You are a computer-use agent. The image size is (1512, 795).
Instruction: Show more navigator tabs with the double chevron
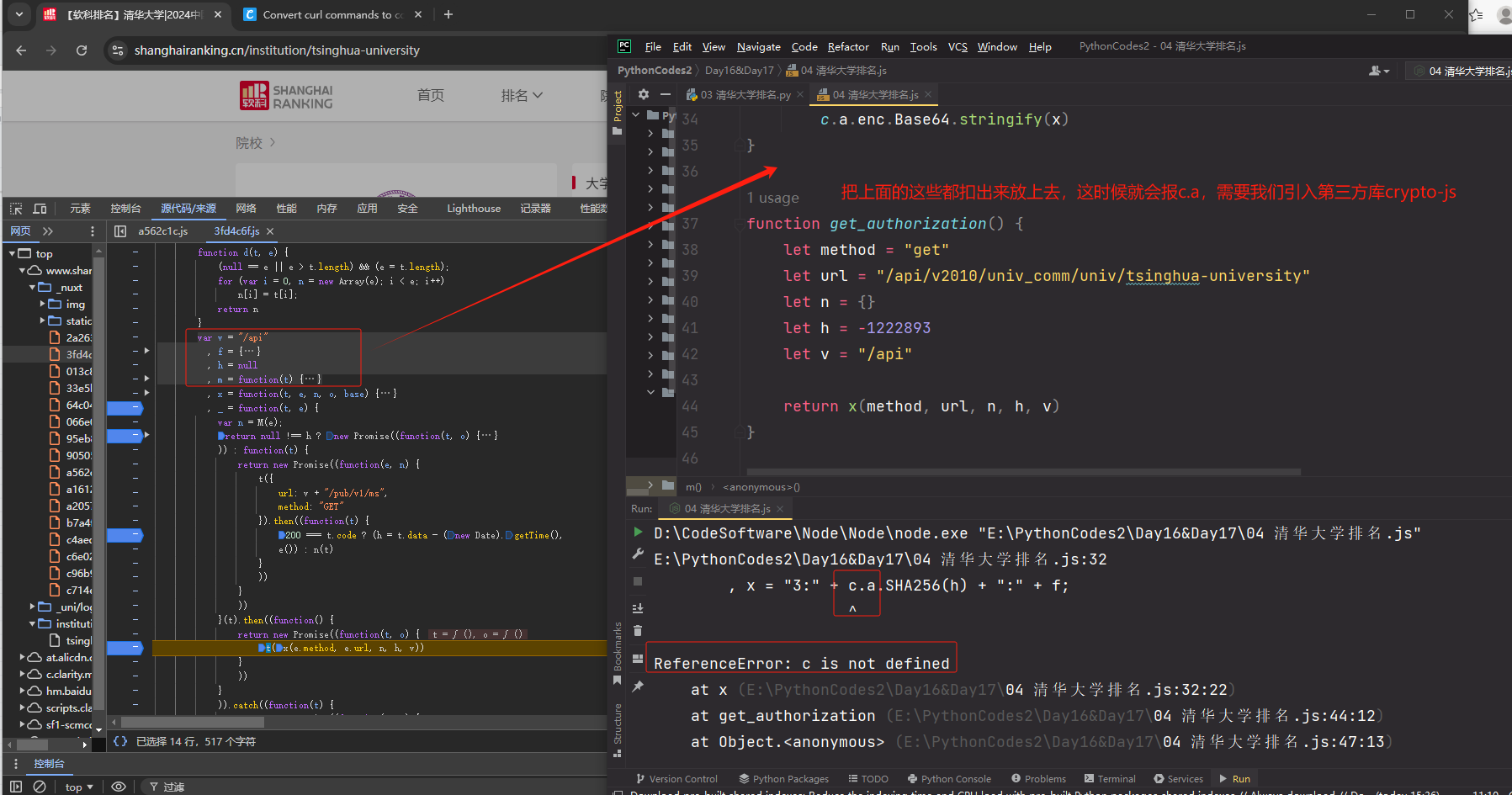[x=48, y=231]
